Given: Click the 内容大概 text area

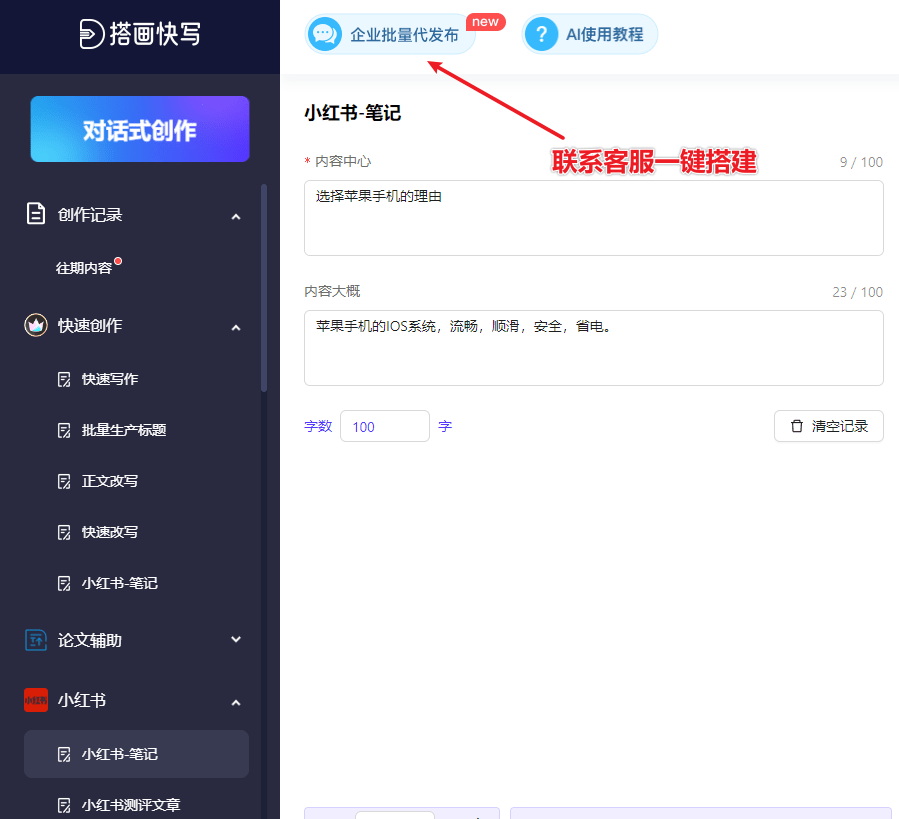Looking at the screenshot, I should click(x=593, y=348).
